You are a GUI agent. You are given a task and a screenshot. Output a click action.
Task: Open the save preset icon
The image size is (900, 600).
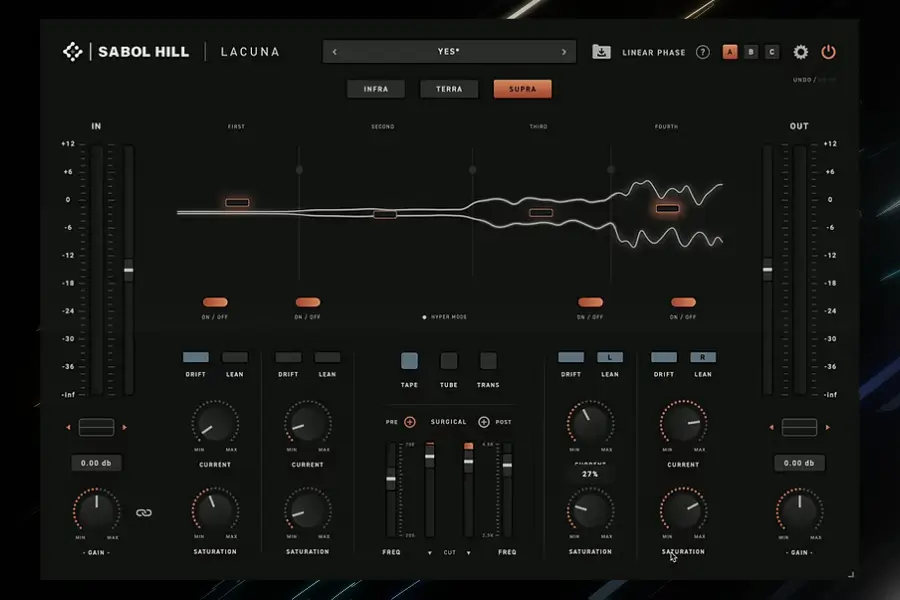click(x=601, y=52)
